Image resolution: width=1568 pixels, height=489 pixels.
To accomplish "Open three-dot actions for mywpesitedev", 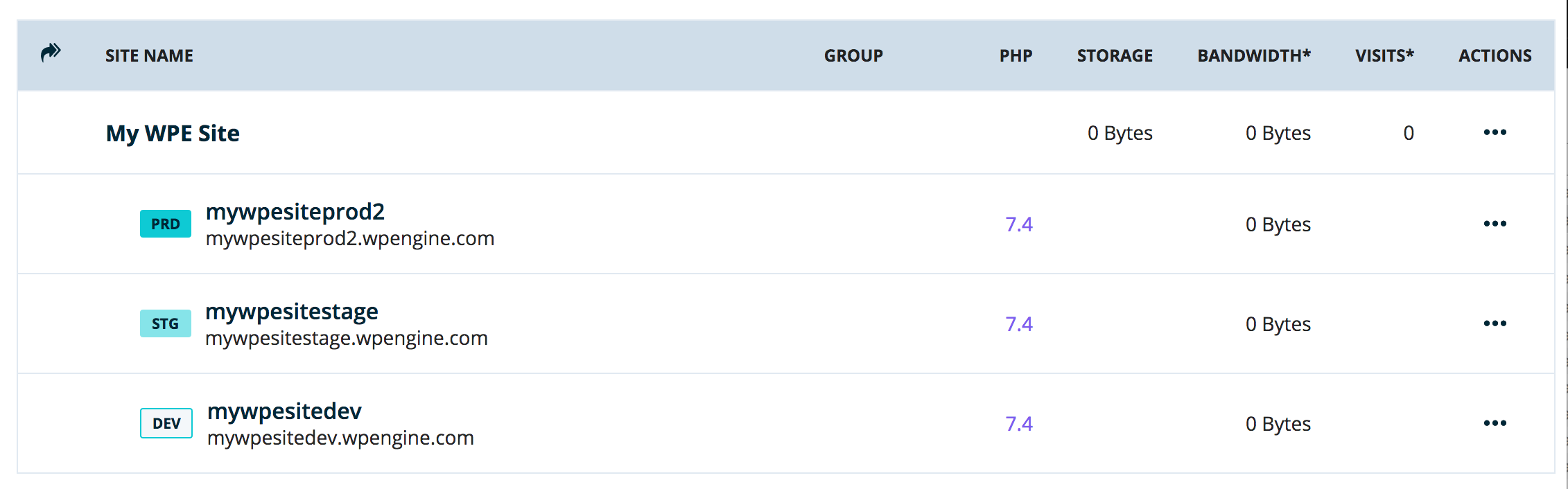I will tap(1495, 423).
